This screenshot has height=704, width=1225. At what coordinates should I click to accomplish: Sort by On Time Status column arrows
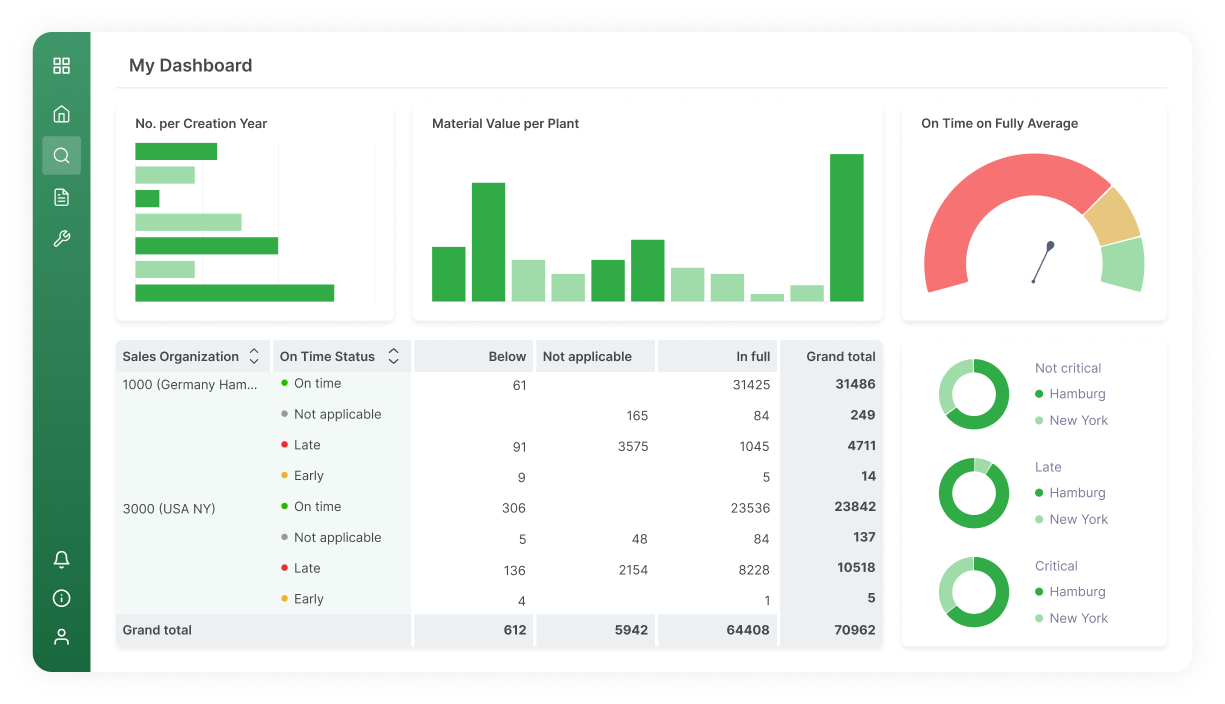click(x=393, y=356)
